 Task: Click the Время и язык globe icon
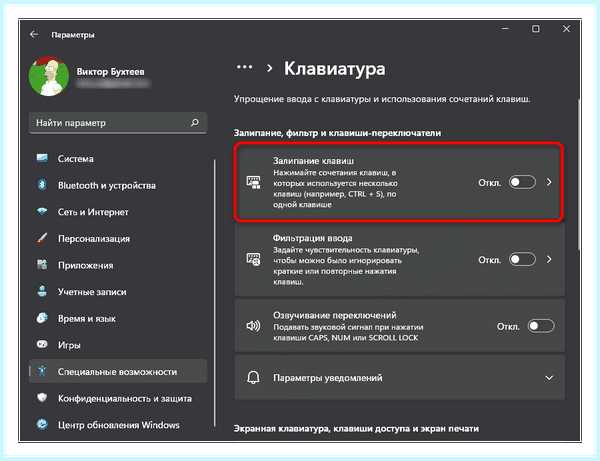coord(42,318)
